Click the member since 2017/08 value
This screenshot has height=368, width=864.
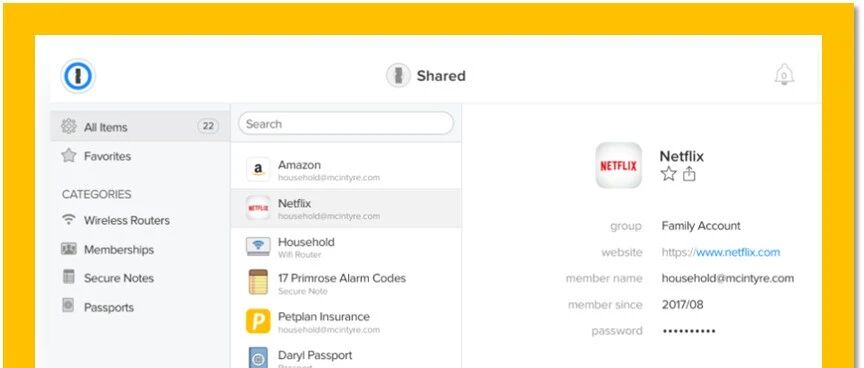tap(682, 304)
